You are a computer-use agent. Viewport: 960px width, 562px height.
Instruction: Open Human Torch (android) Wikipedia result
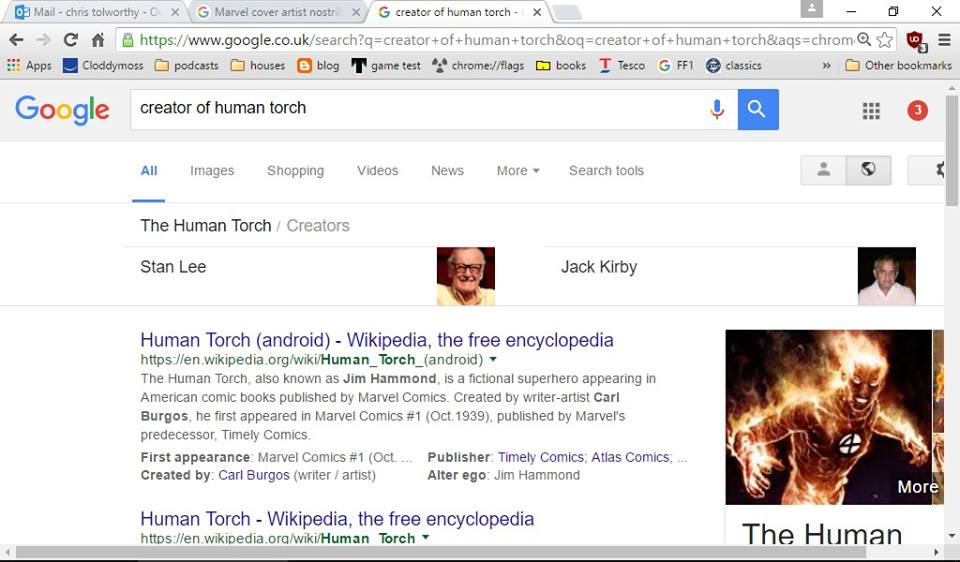377,340
